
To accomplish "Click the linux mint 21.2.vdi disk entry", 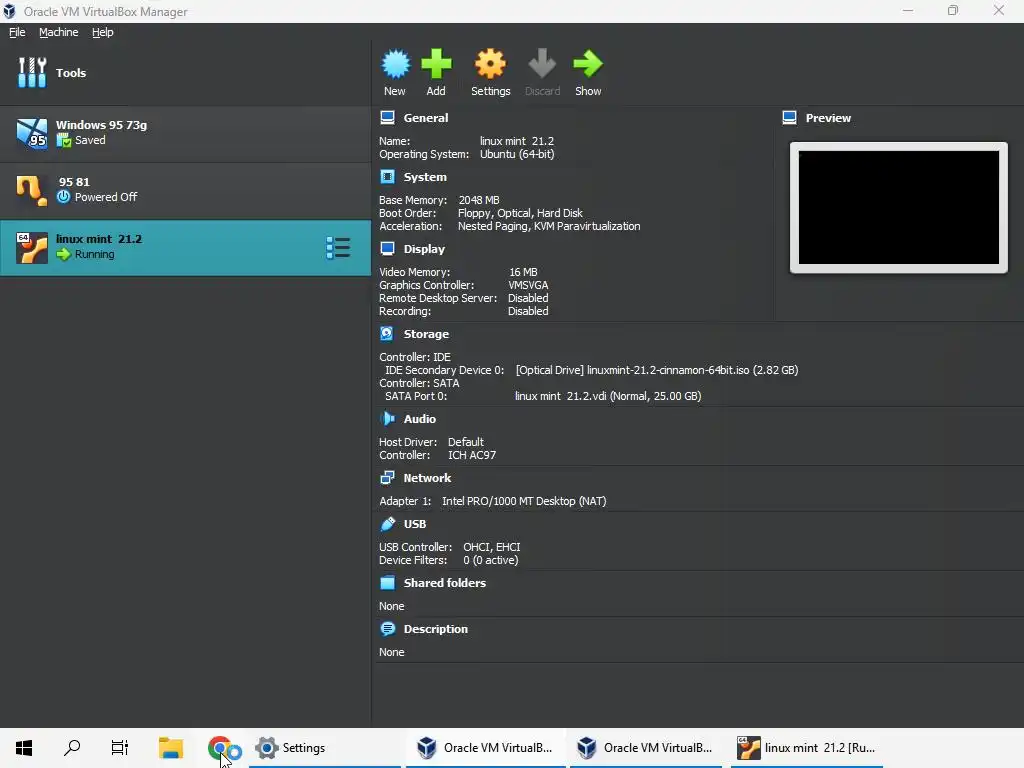I will [x=608, y=396].
